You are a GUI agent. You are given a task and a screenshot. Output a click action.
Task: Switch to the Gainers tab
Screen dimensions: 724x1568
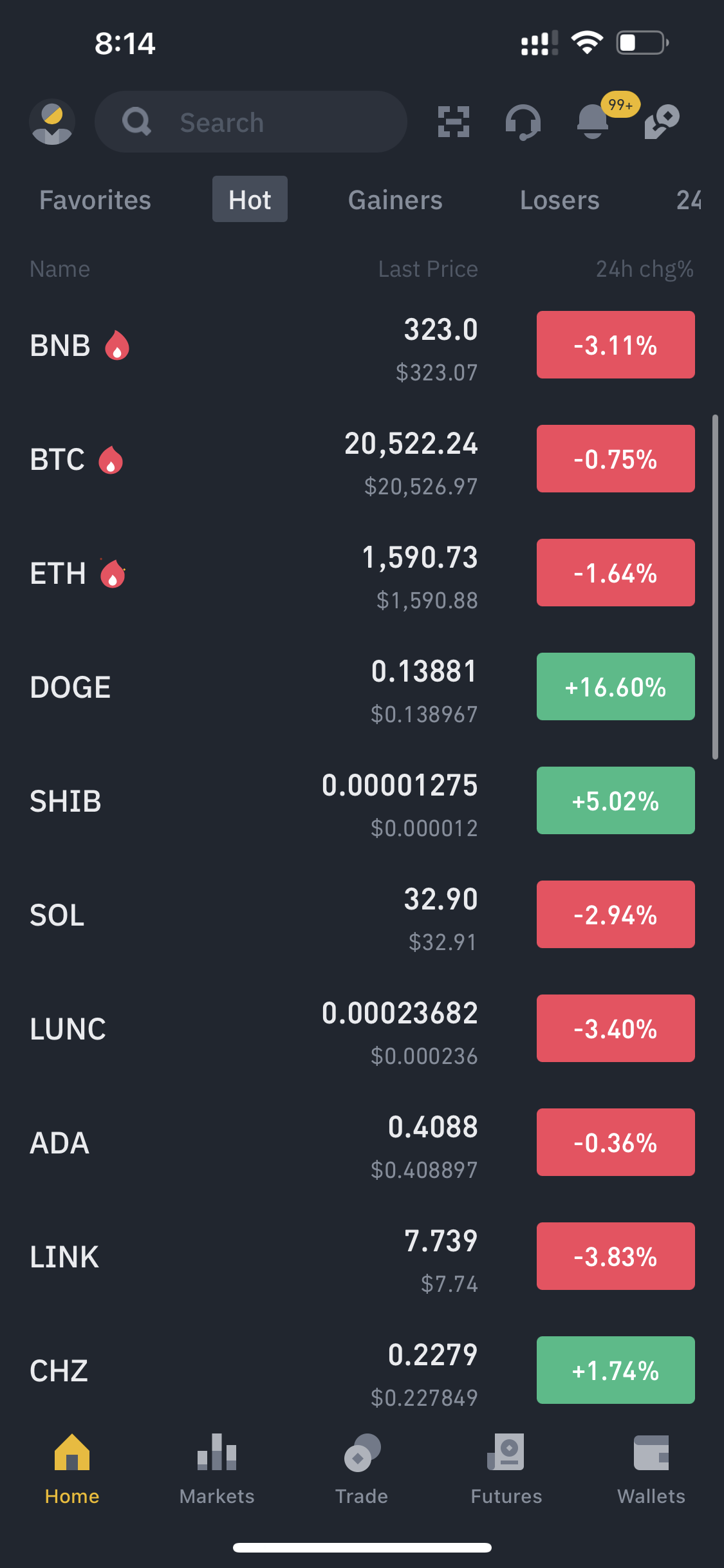tap(395, 200)
